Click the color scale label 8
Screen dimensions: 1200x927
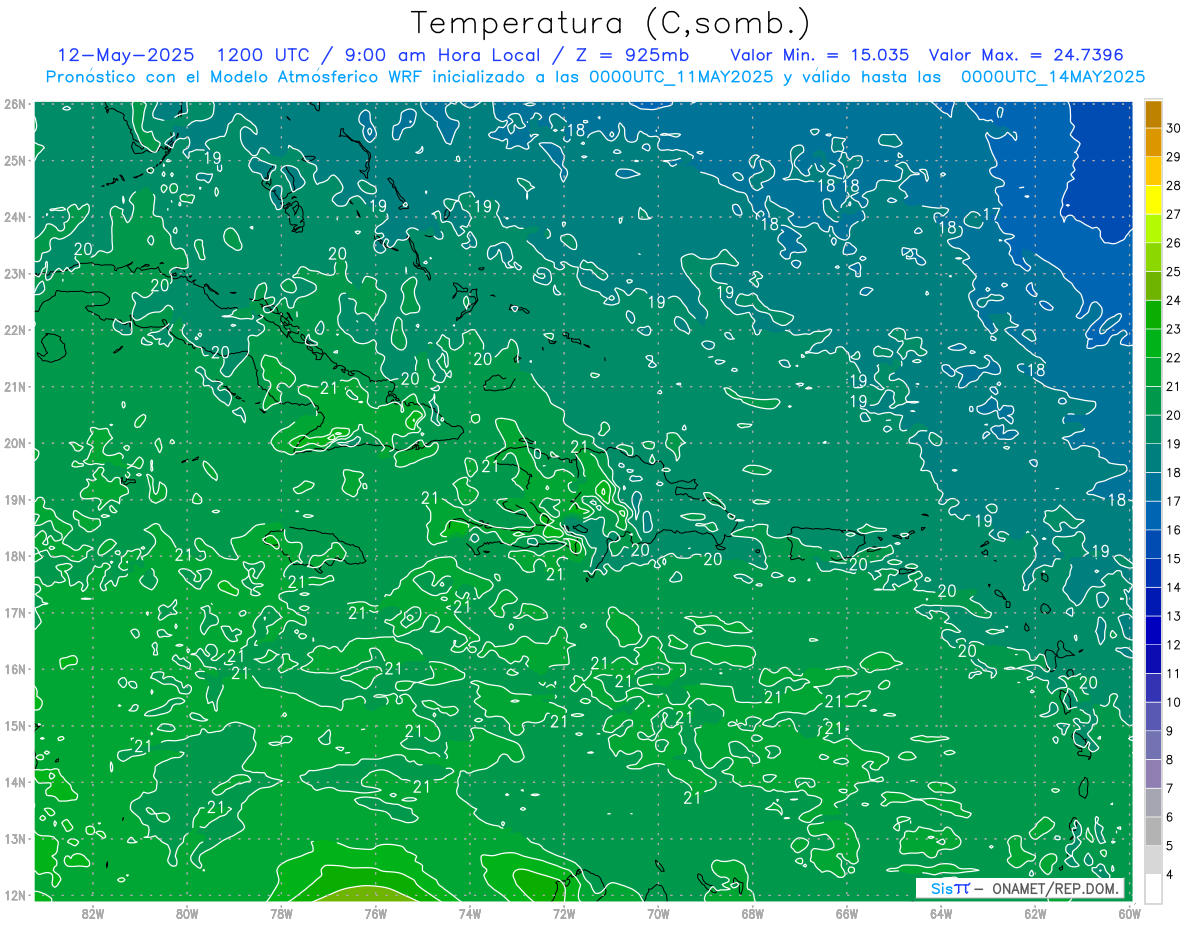(x=1170, y=760)
